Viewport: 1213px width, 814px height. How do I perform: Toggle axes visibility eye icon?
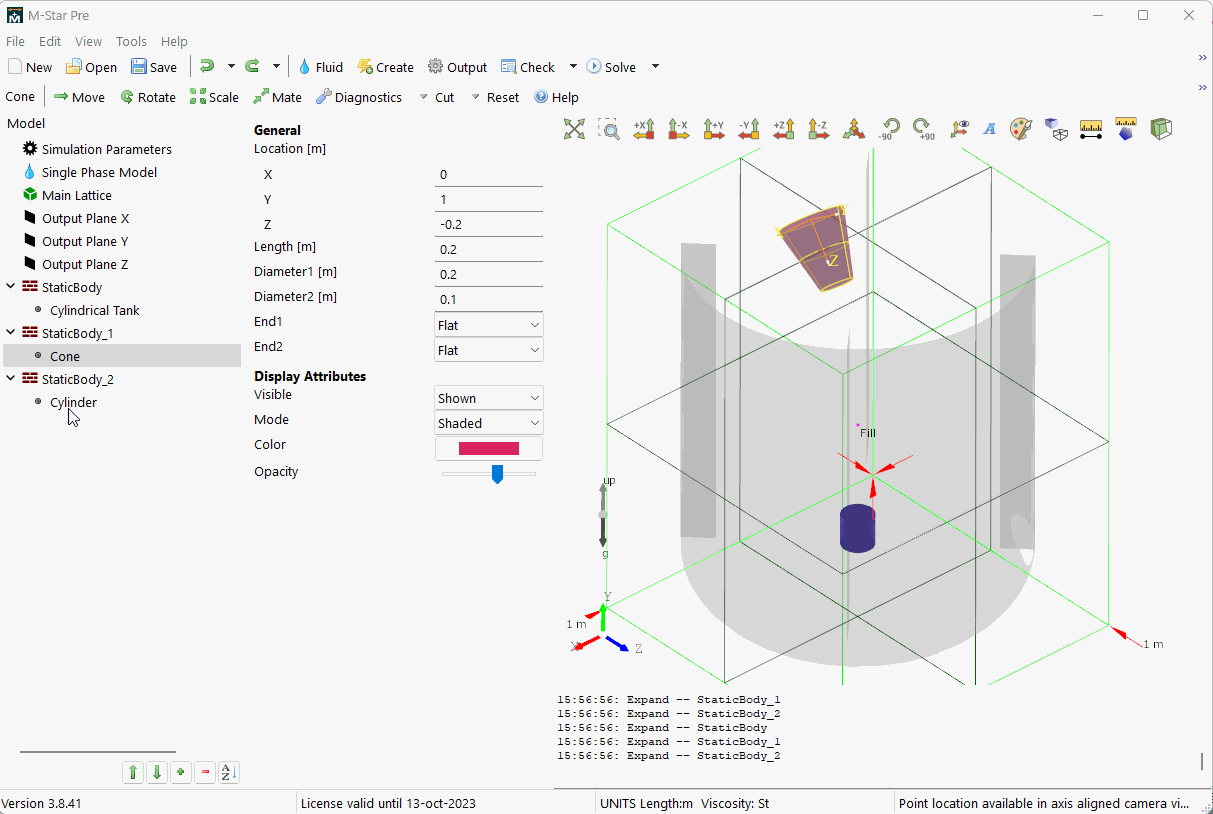(x=960, y=128)
